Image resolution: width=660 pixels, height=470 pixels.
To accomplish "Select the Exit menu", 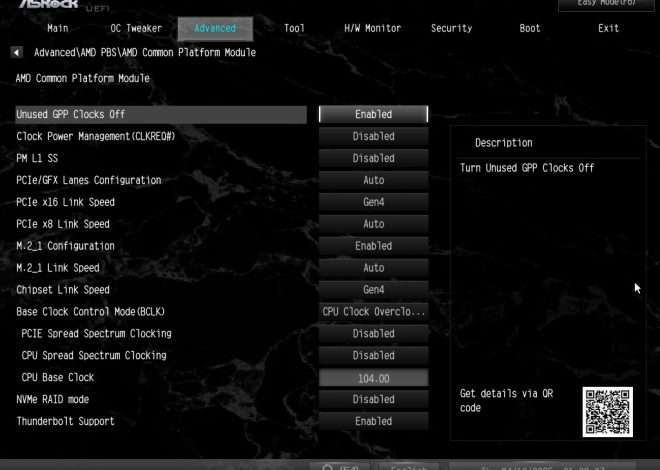I will click(608, 29).
